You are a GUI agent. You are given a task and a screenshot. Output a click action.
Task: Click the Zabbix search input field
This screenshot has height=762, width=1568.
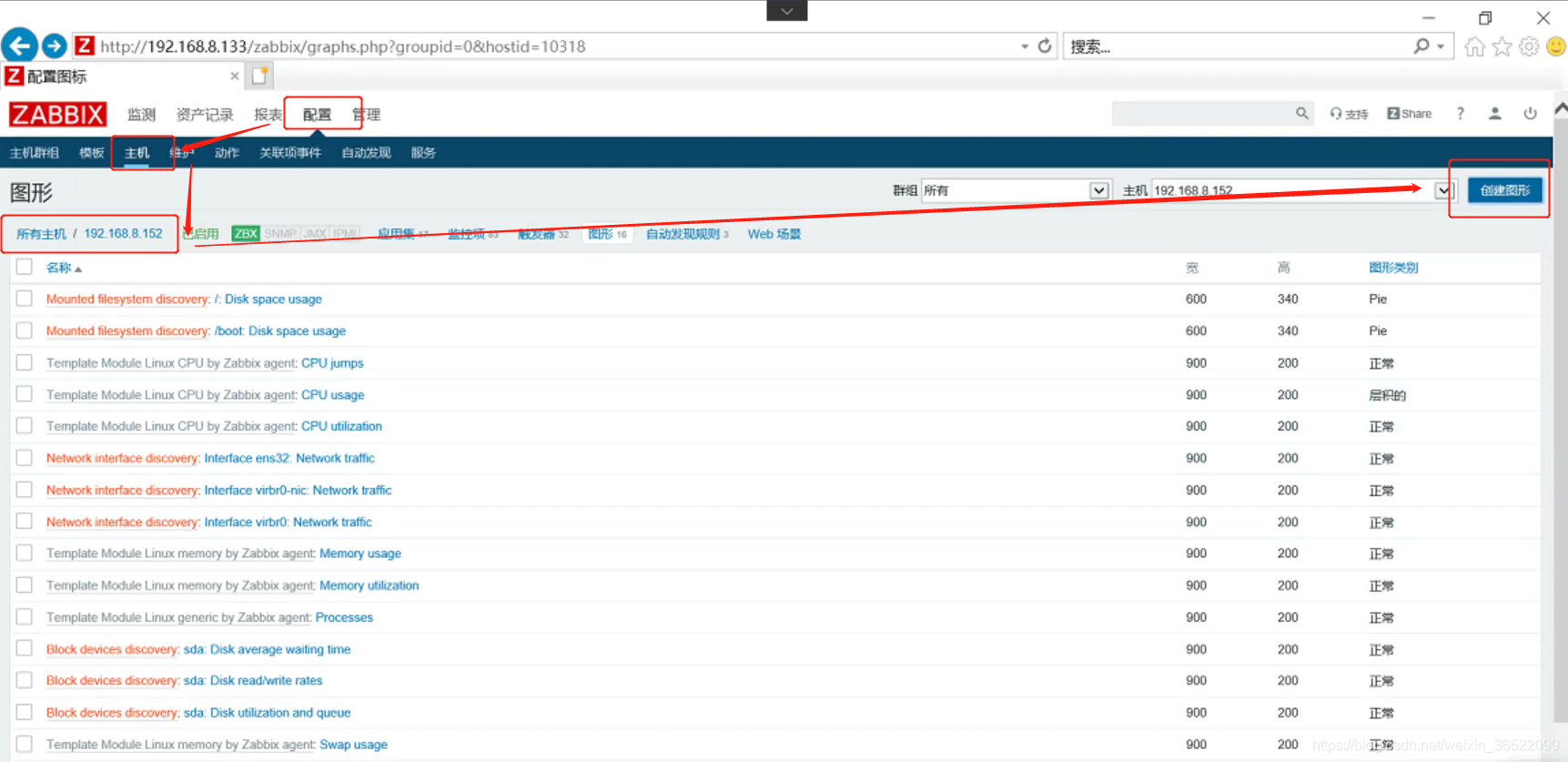click(1202, 113)
